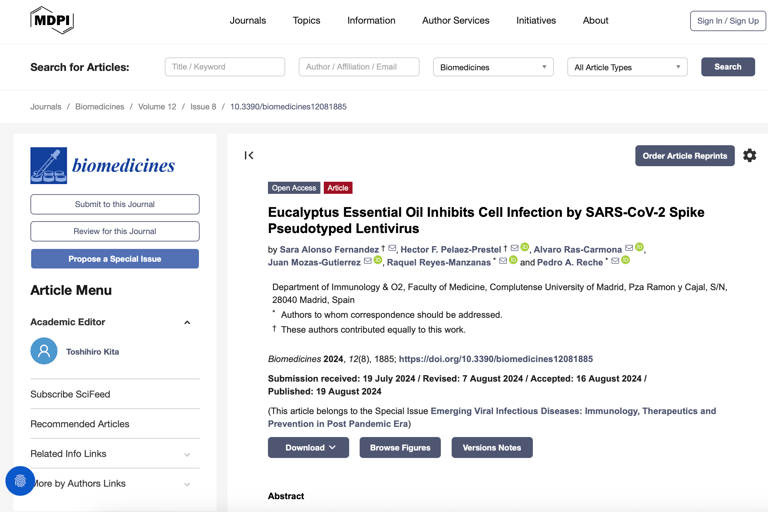Image resolution: width=768 pixels, height=512 pixels.
Task: Open the Journals menu
Action: (x=247, y=20)
